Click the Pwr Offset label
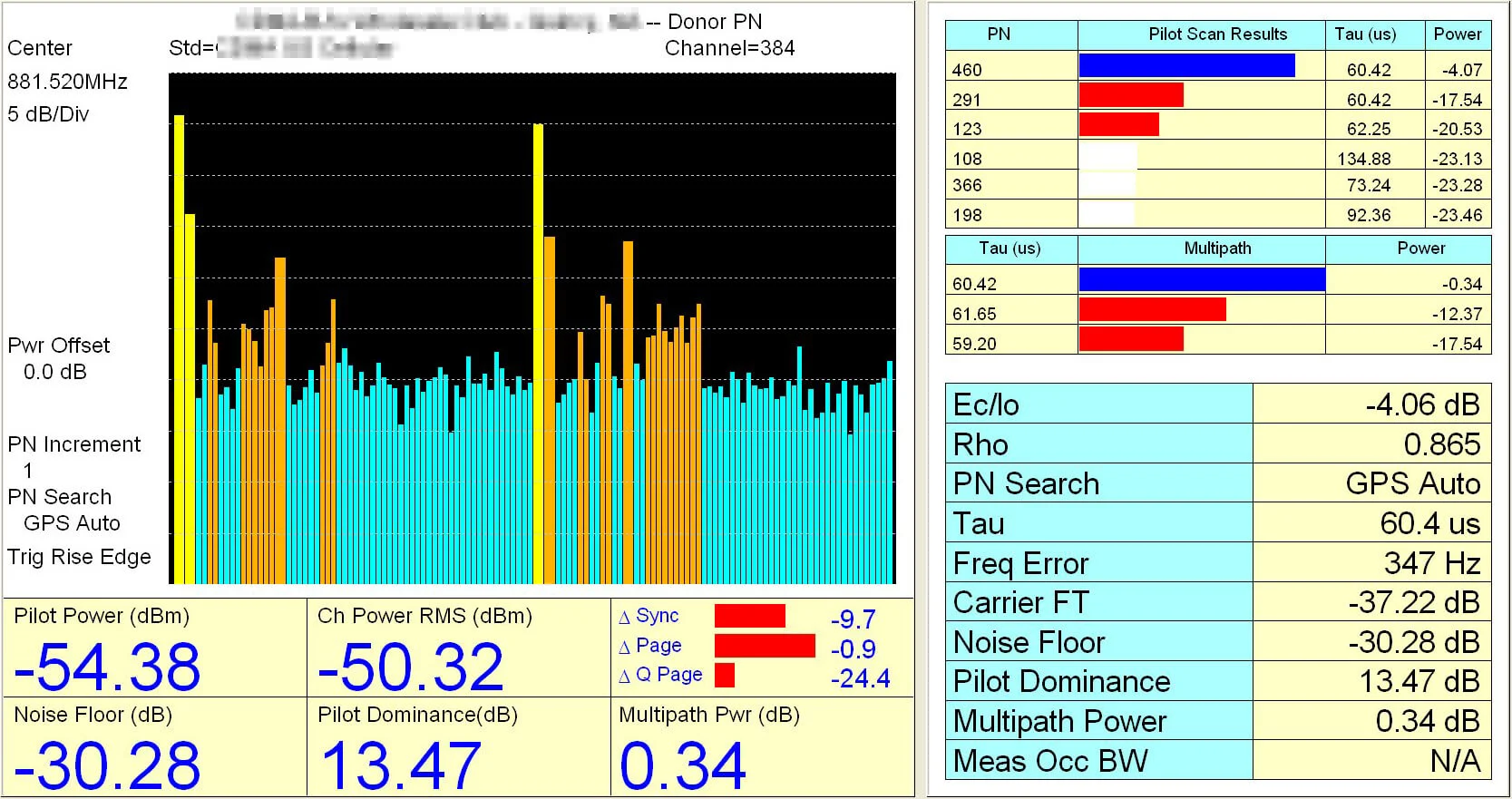This screenshot has width=1512, height=799. 59,346
